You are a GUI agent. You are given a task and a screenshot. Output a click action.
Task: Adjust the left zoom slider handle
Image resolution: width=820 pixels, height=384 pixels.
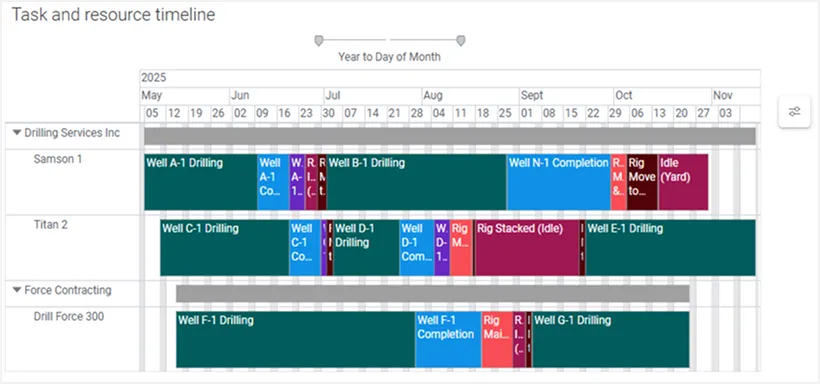coord(318,41)
